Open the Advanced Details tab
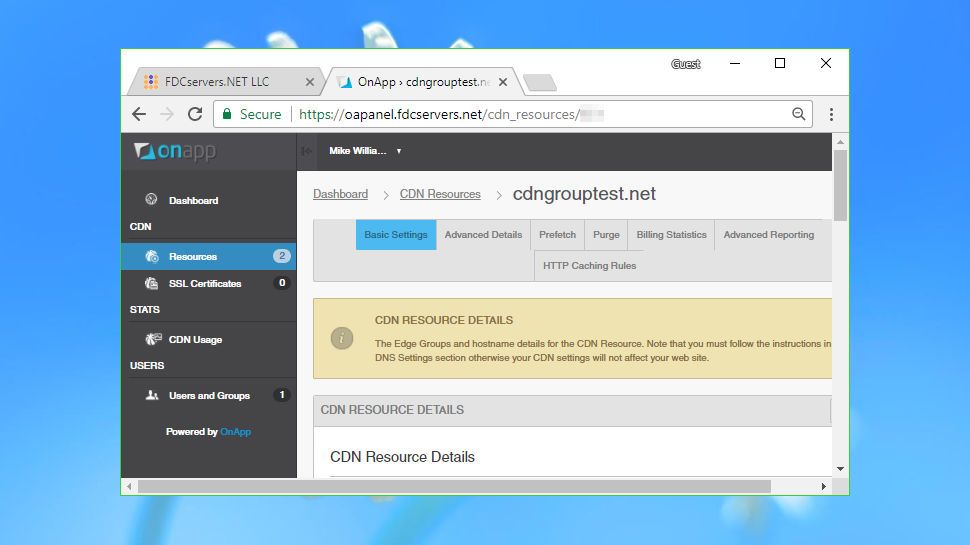Image resolution: width=970 pixels, height=545 pixels. tap(483, 234)
